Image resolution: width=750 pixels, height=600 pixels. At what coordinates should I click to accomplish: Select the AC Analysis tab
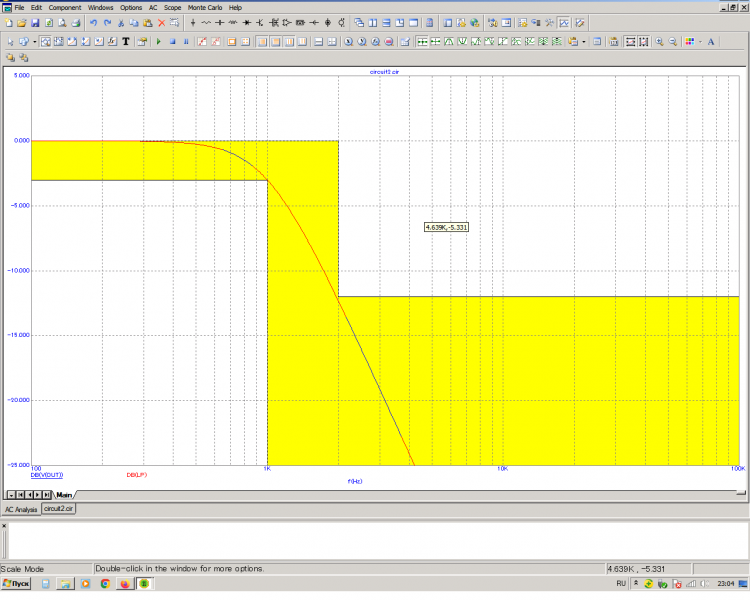tap(21, 508)
